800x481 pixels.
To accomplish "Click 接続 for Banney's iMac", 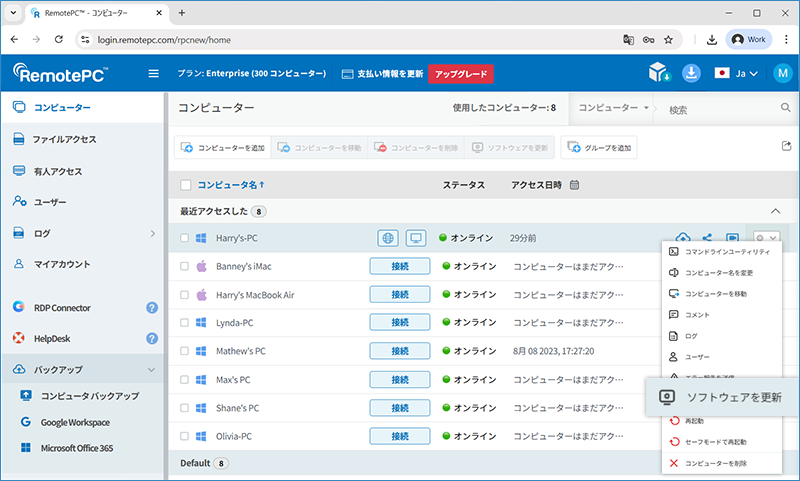I will click(400, 266).
